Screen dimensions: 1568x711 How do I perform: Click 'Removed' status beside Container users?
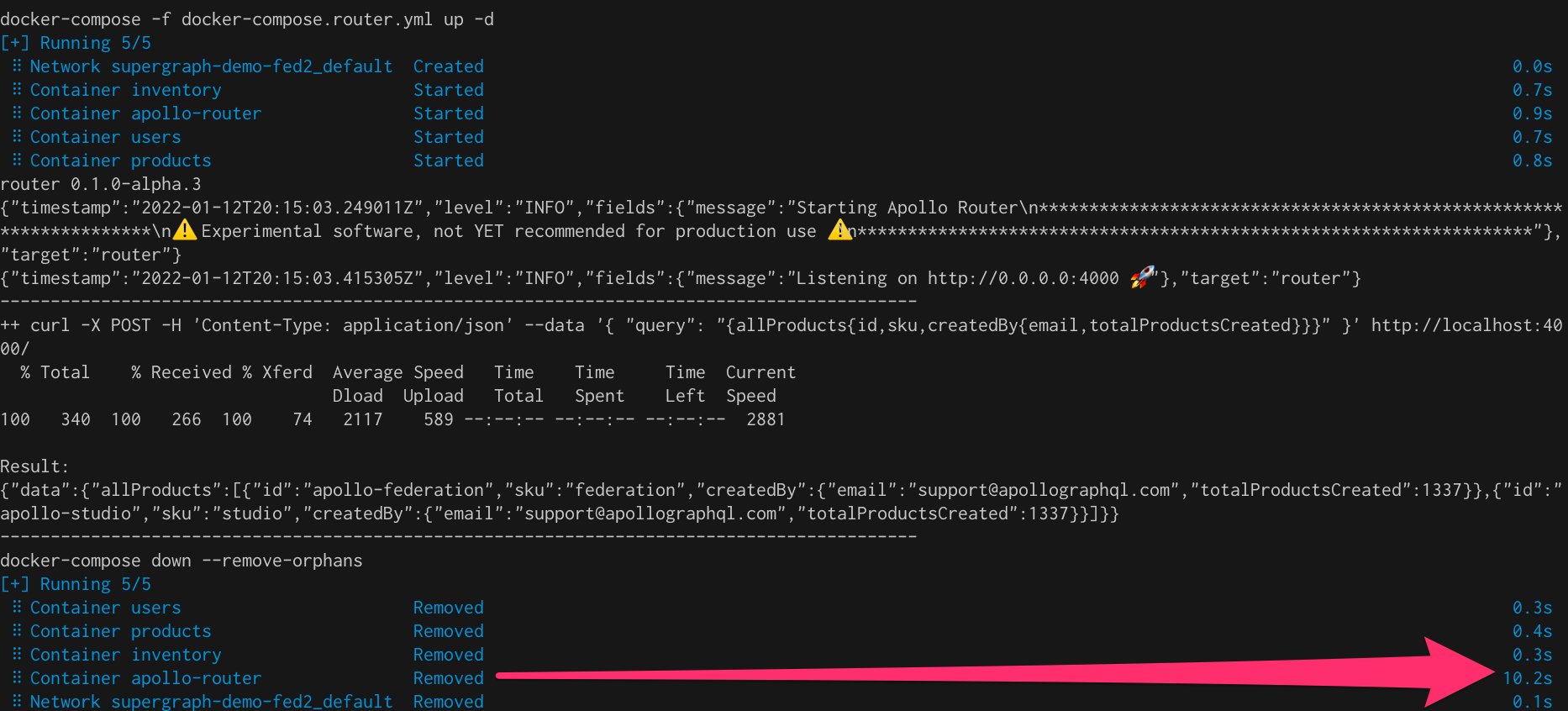[x=448, y=608]
